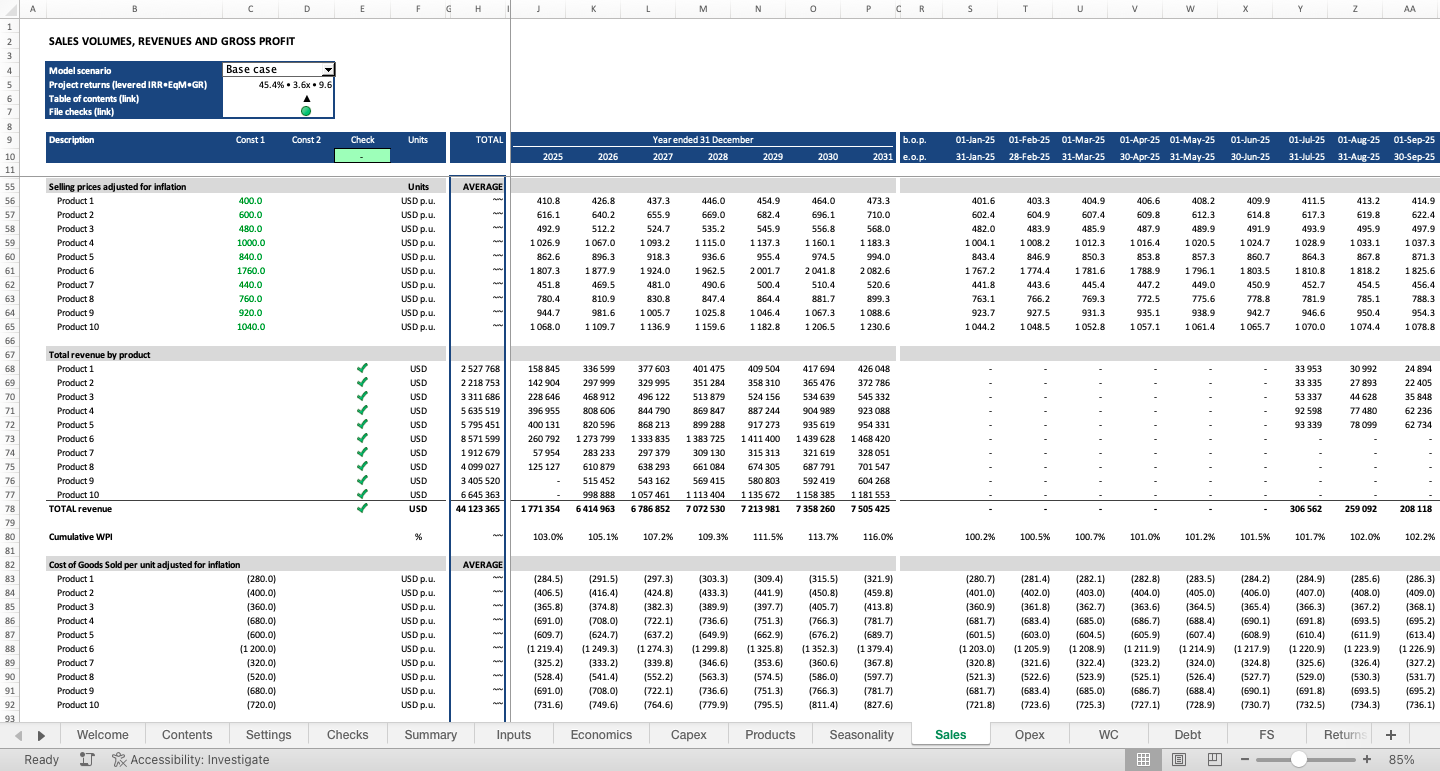Switch to Page Layout view
Screen dimensions: 1440x771
1179,760
